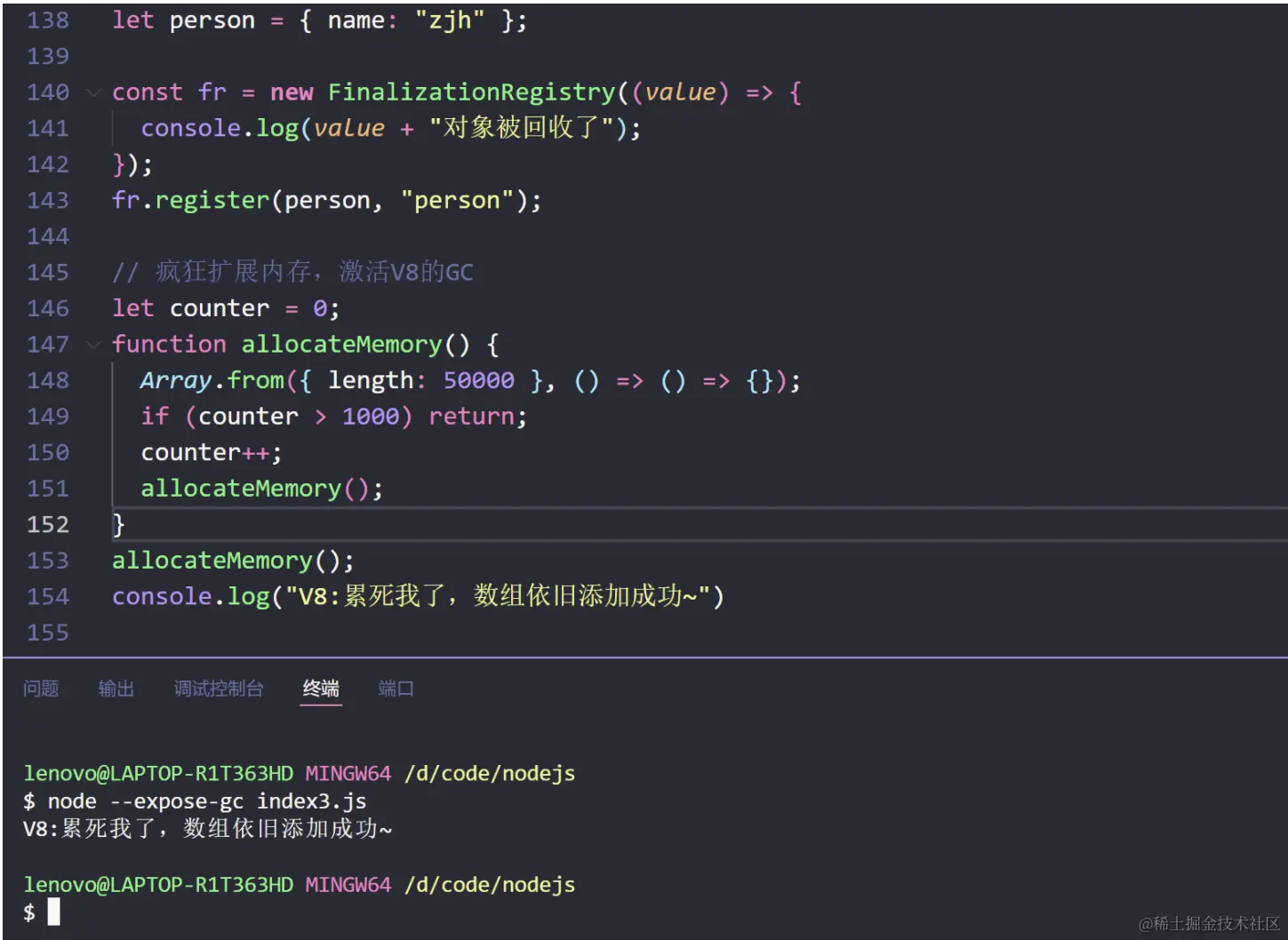Click fr.register on line 143
This screenshot has height=940, width=1288.
pyautogui.click(x=190, y=201)
